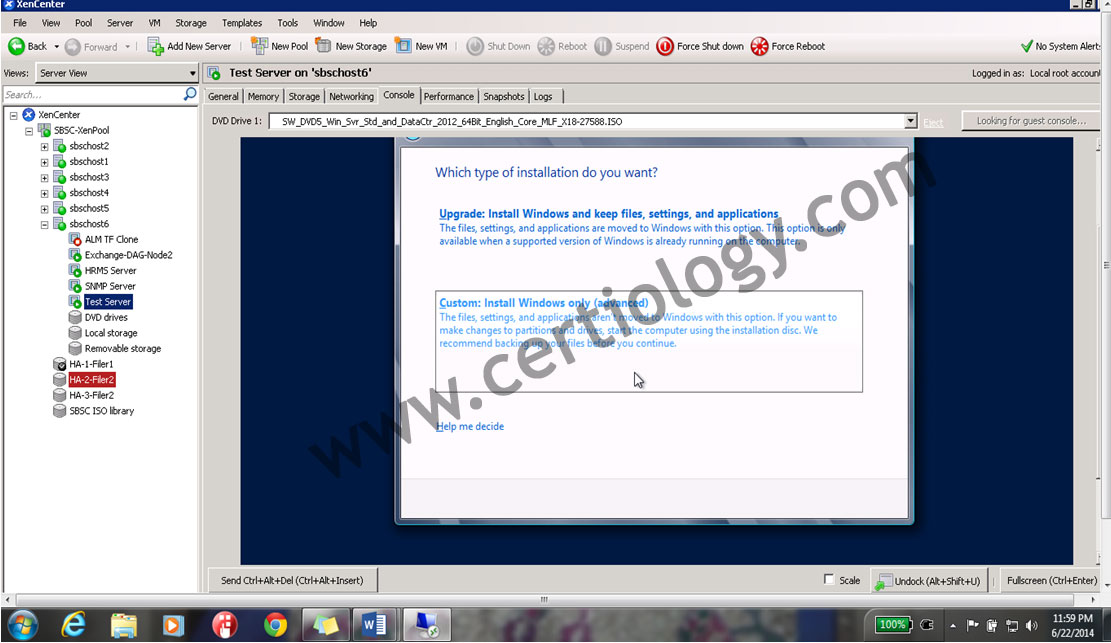Click the New Storage toolbar icon
The height and width of the screenshot is (643, 1111).
click(x=324, y=46)
